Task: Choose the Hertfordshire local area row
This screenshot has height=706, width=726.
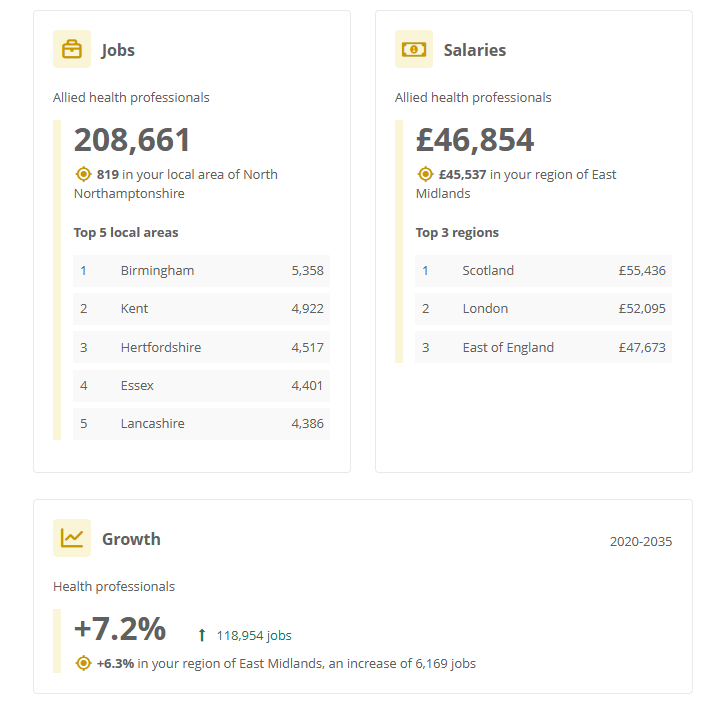Action: [201, 347]
